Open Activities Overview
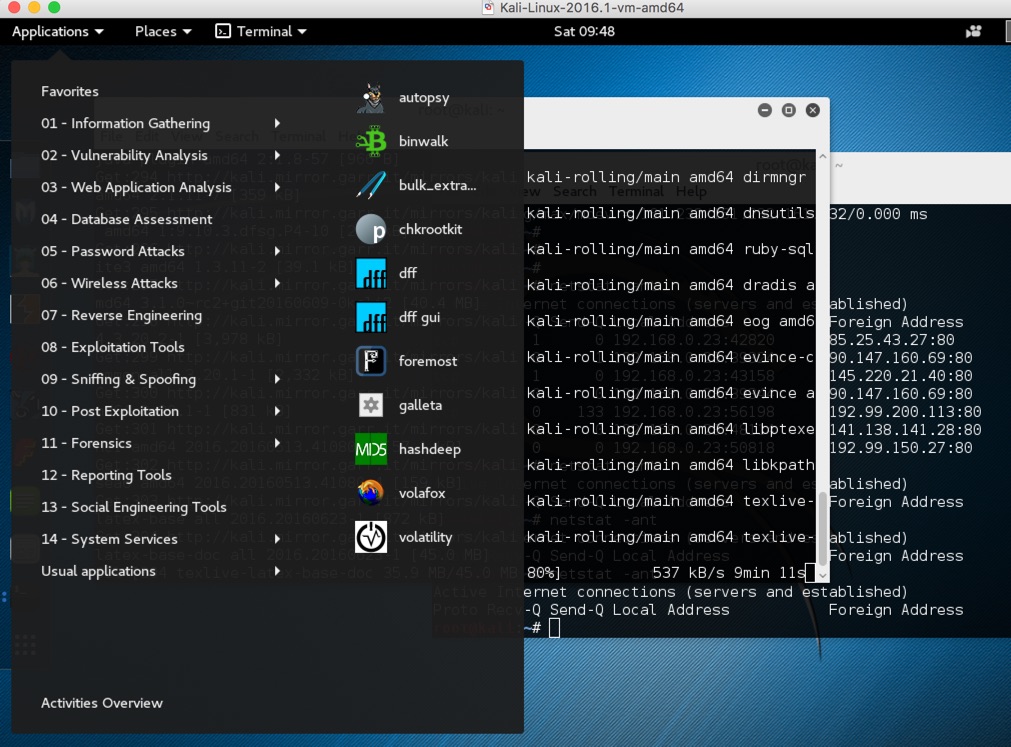Screen dimensions: 1011x747 pyautogui.click(x=102, y=703)
